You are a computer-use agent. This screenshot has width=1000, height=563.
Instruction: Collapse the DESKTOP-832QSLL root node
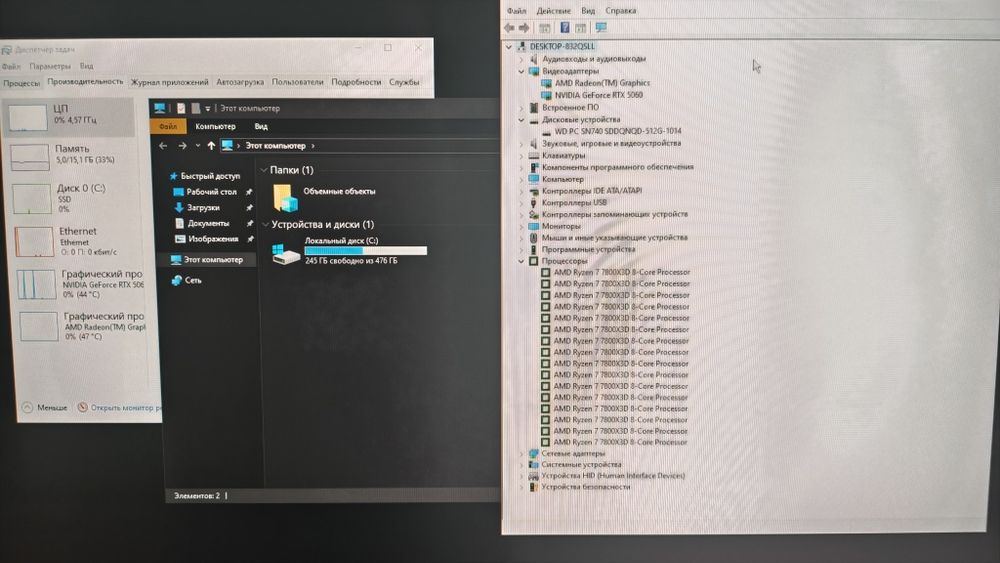tap(509, 47)
